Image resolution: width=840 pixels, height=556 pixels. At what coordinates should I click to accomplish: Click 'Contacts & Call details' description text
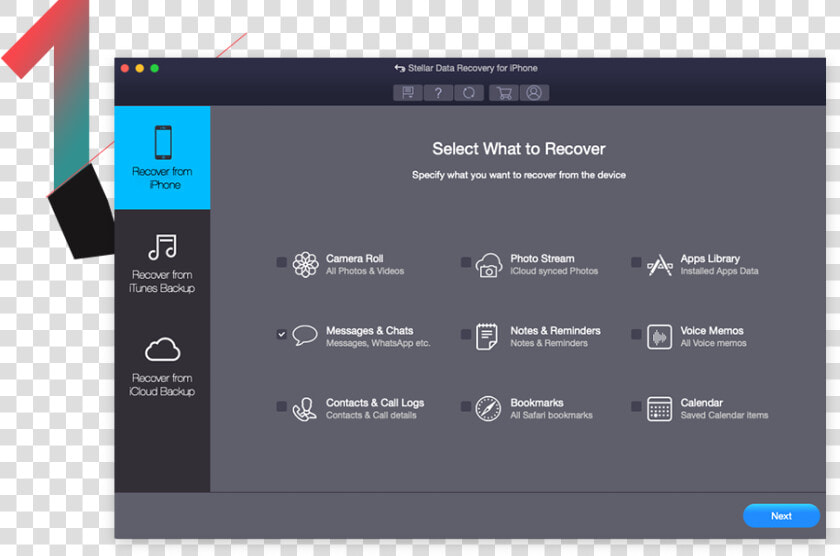click(371, 415)
